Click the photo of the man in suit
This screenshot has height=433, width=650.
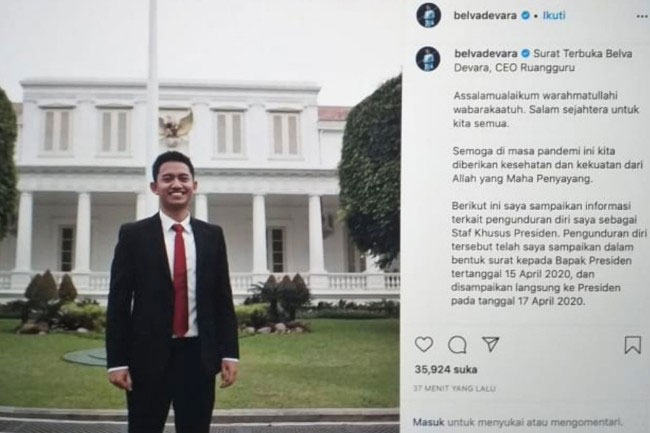point(199,216)
